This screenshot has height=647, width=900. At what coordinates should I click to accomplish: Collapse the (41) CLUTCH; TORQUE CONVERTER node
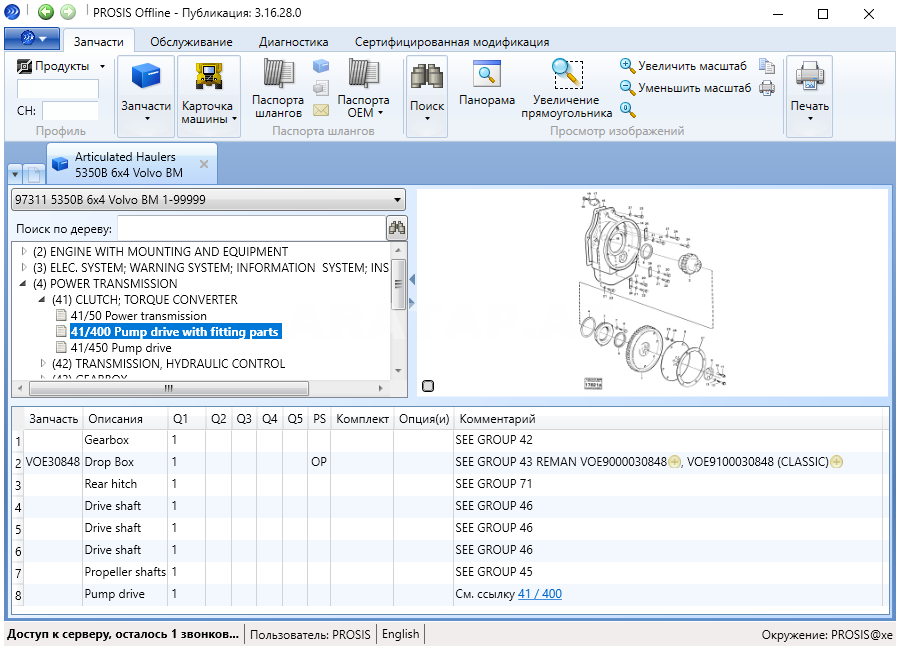pyautogui.click(x=42, y=300)
